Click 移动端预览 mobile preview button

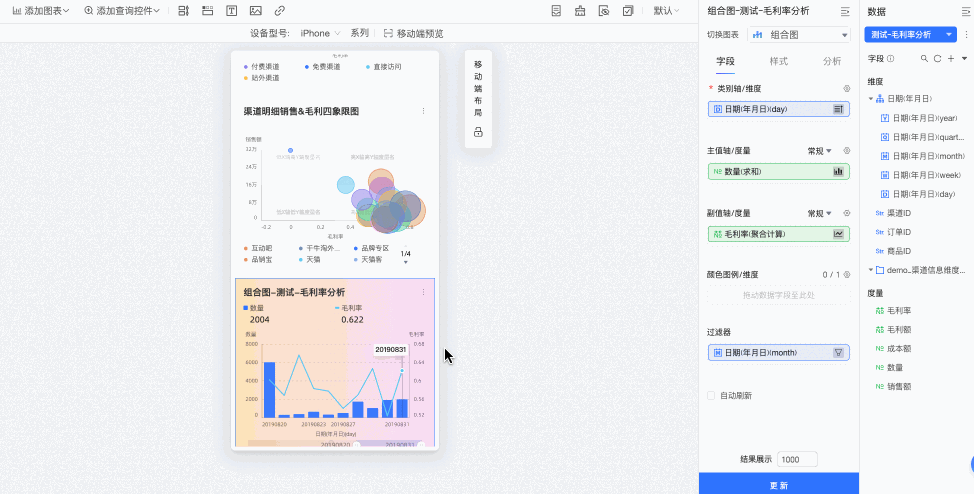click(x=414, y=34)
